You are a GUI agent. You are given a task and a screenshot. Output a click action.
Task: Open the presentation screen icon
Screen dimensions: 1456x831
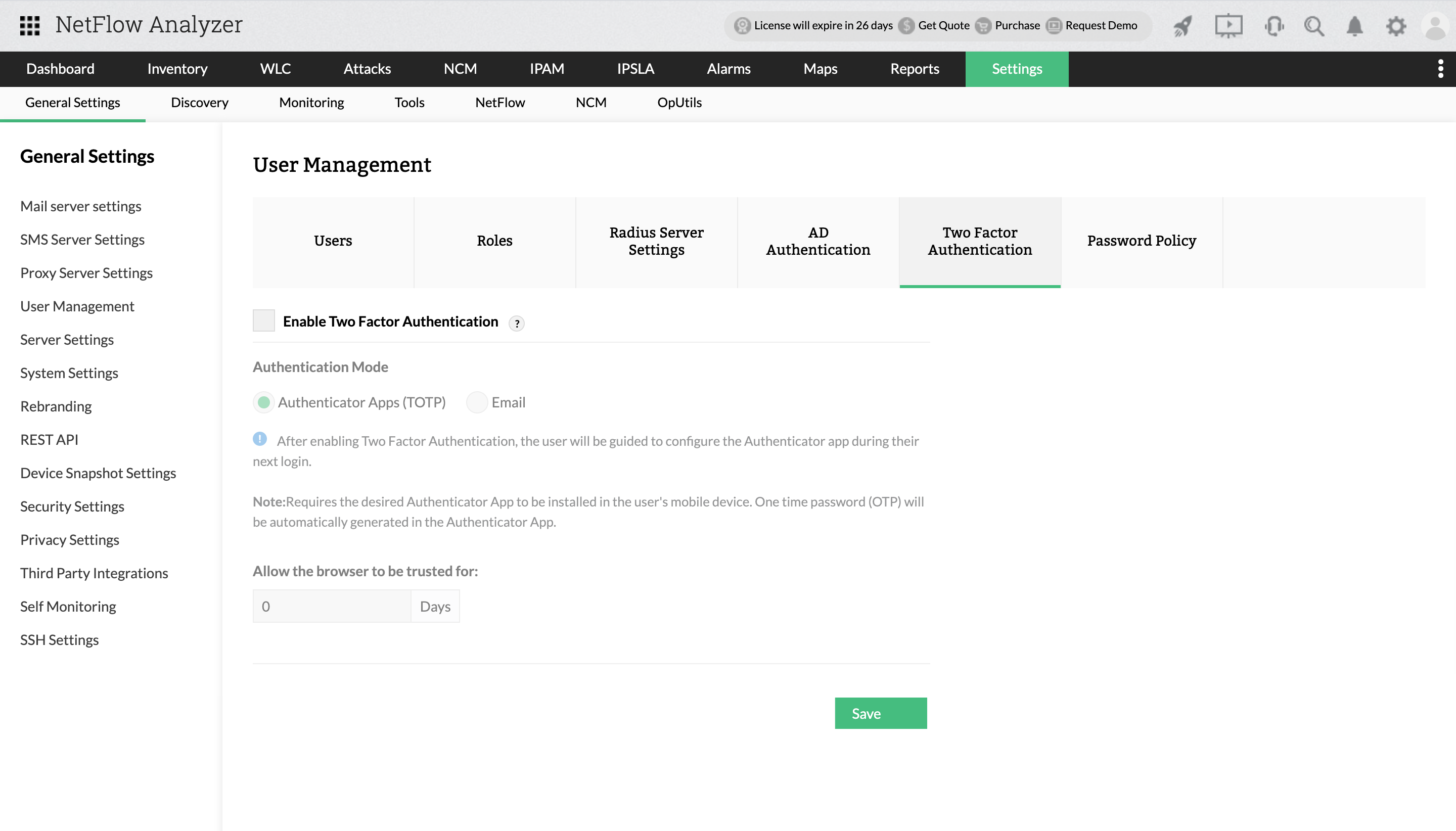pos(1227,26)
